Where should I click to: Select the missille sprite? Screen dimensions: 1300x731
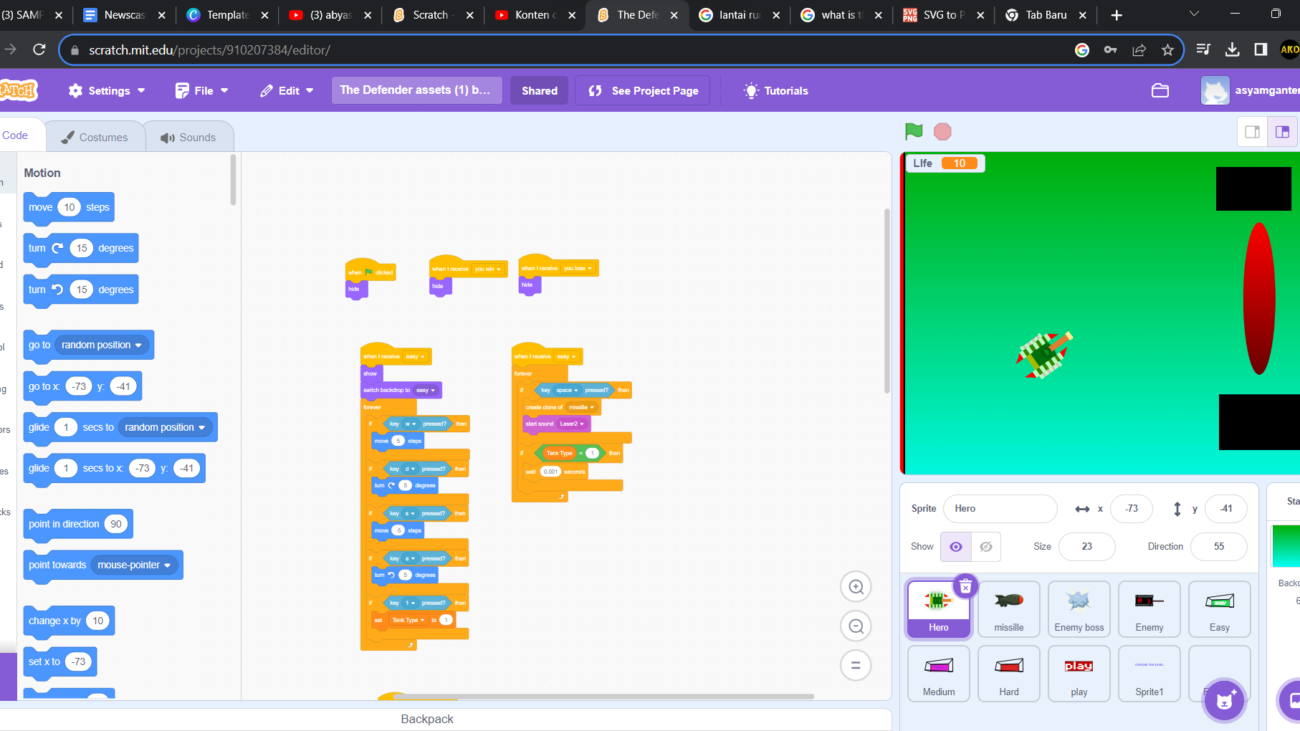coord(1009,609)
